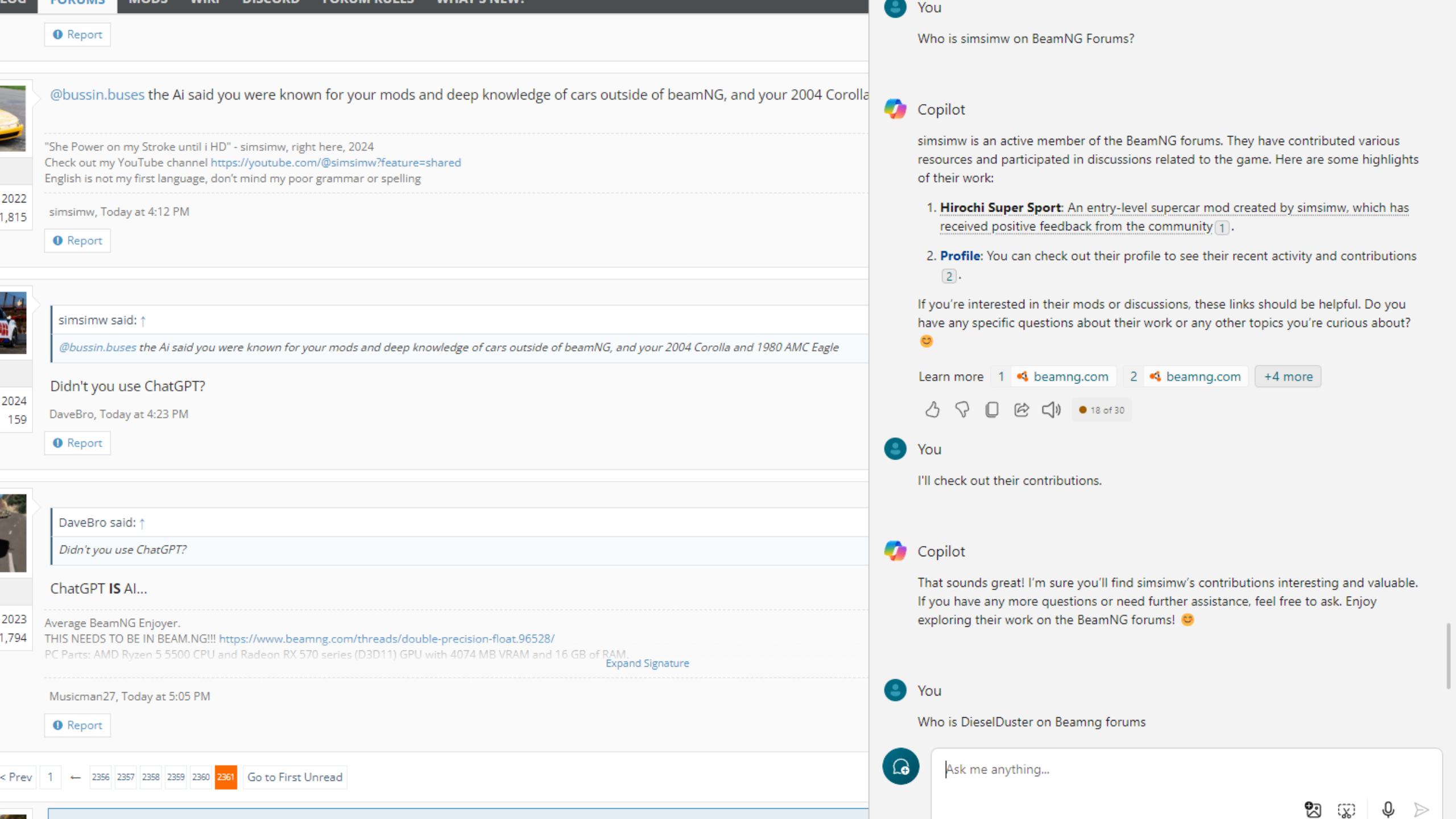This screenshot has height=819, width=1456.
Task: Go to page 2360
Action: tap(201, 777)
